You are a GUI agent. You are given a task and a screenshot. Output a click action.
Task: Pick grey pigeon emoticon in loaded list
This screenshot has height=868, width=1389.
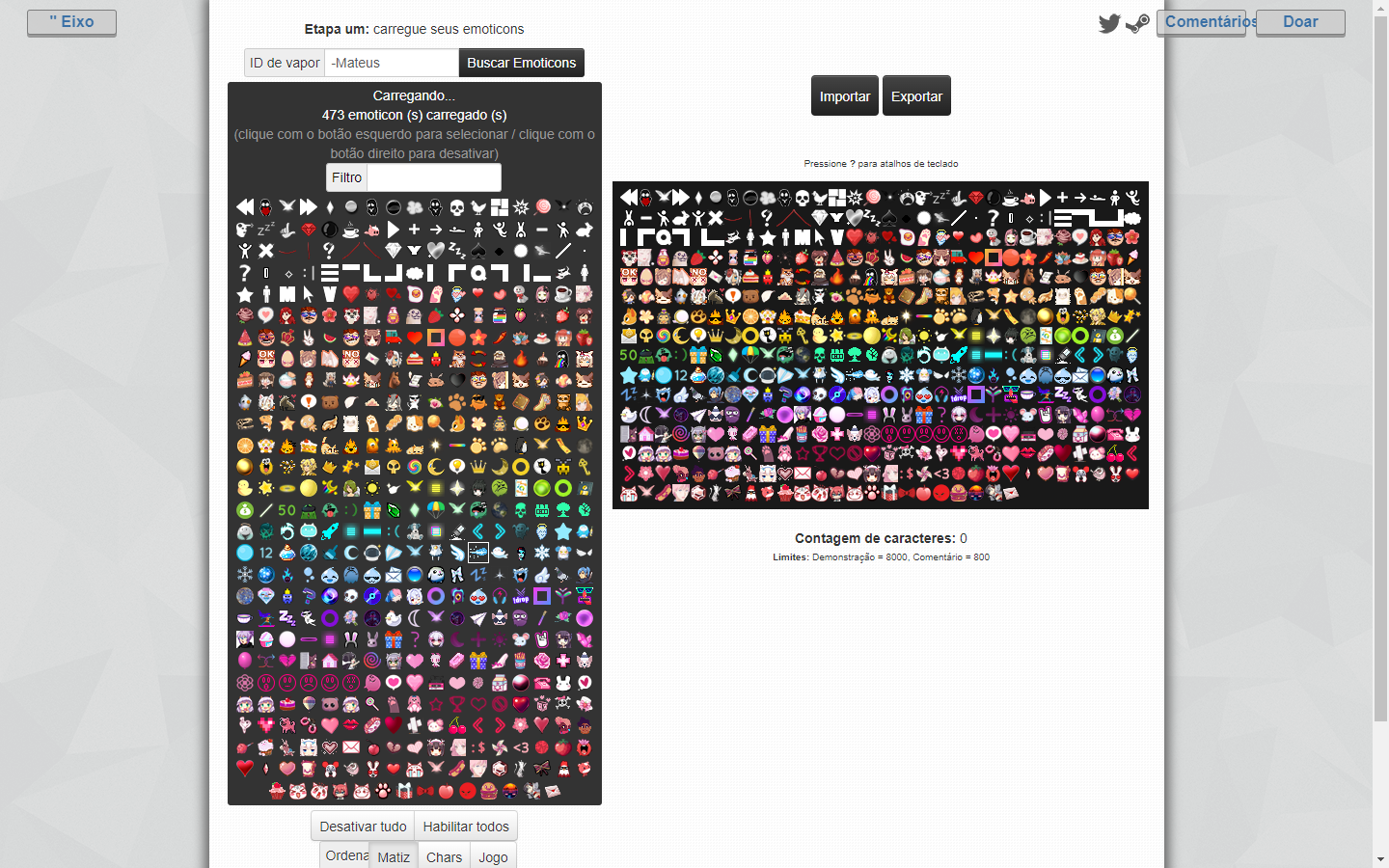pyautogui.click(x=563, y=575)
